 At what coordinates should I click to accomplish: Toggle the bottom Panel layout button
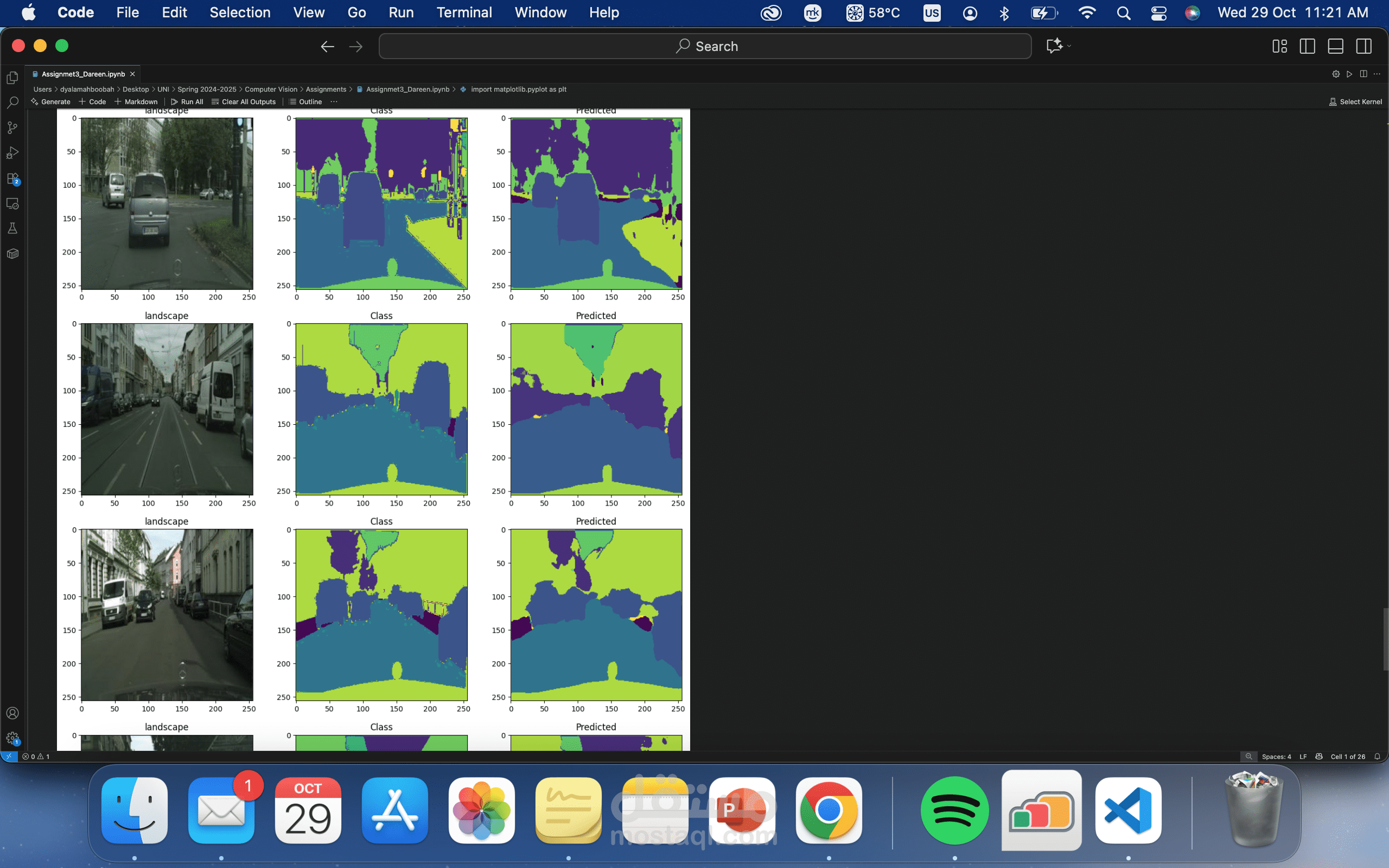[1335, 47]
